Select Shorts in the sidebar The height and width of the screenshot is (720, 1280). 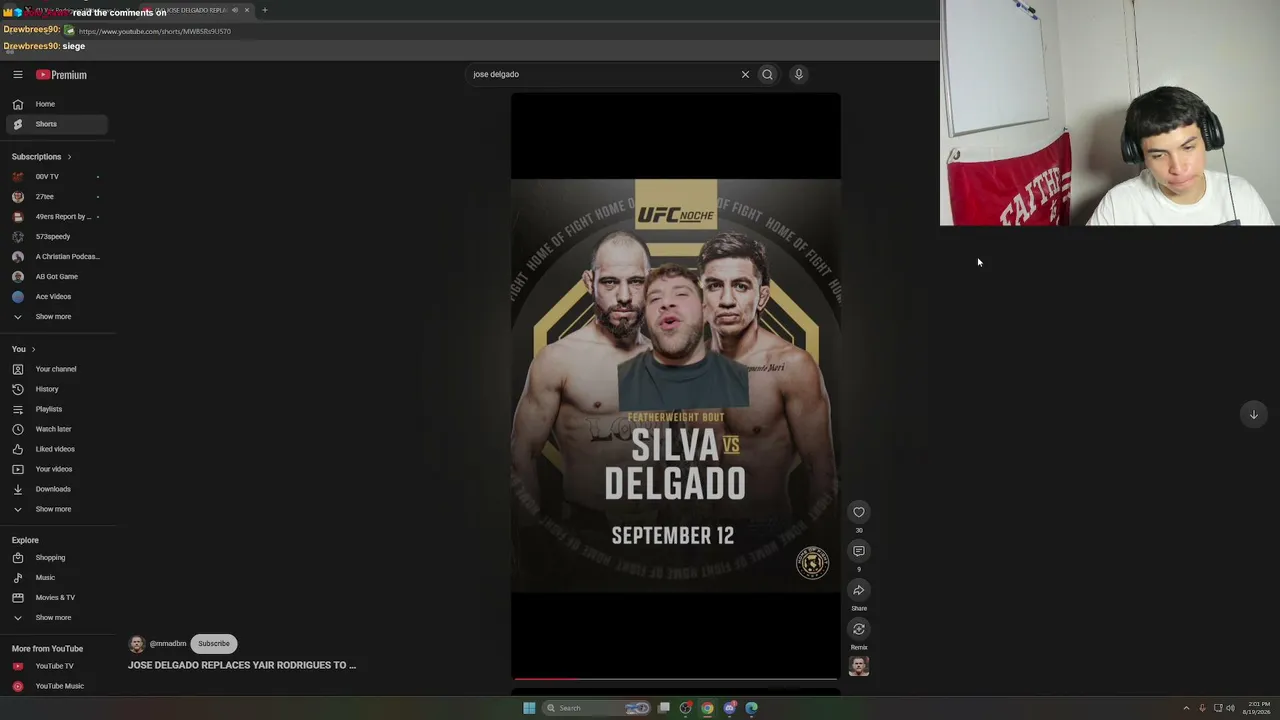(x=57, y=124)
